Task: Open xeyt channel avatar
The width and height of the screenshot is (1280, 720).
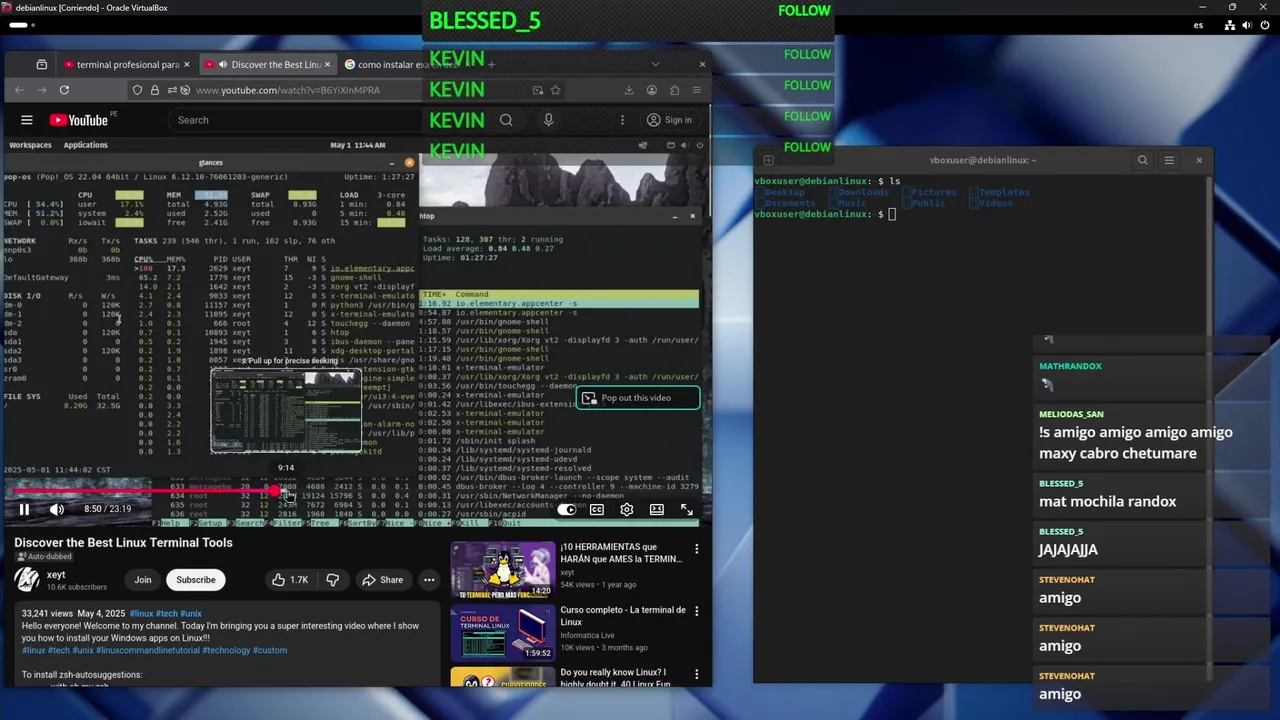Action: [x=27, y=579]
